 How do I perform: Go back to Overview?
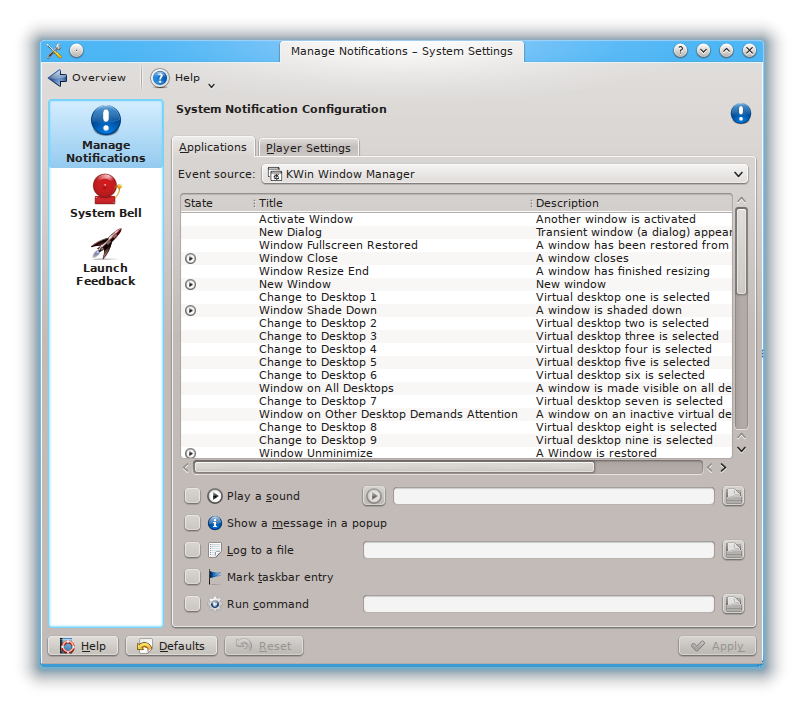tap(88, 78)
